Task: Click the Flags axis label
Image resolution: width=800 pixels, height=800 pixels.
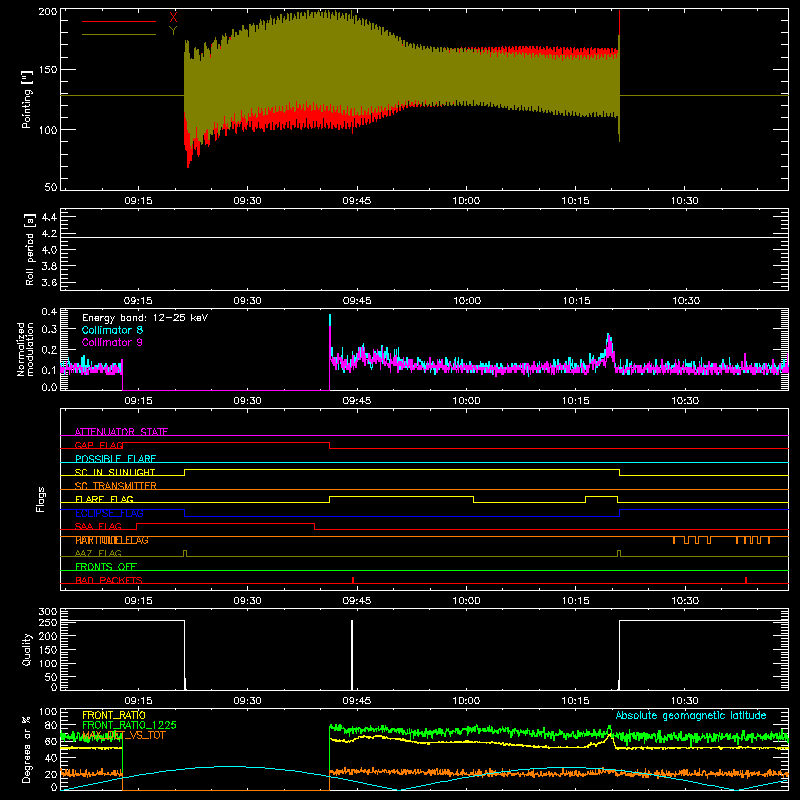Action: 41,499
